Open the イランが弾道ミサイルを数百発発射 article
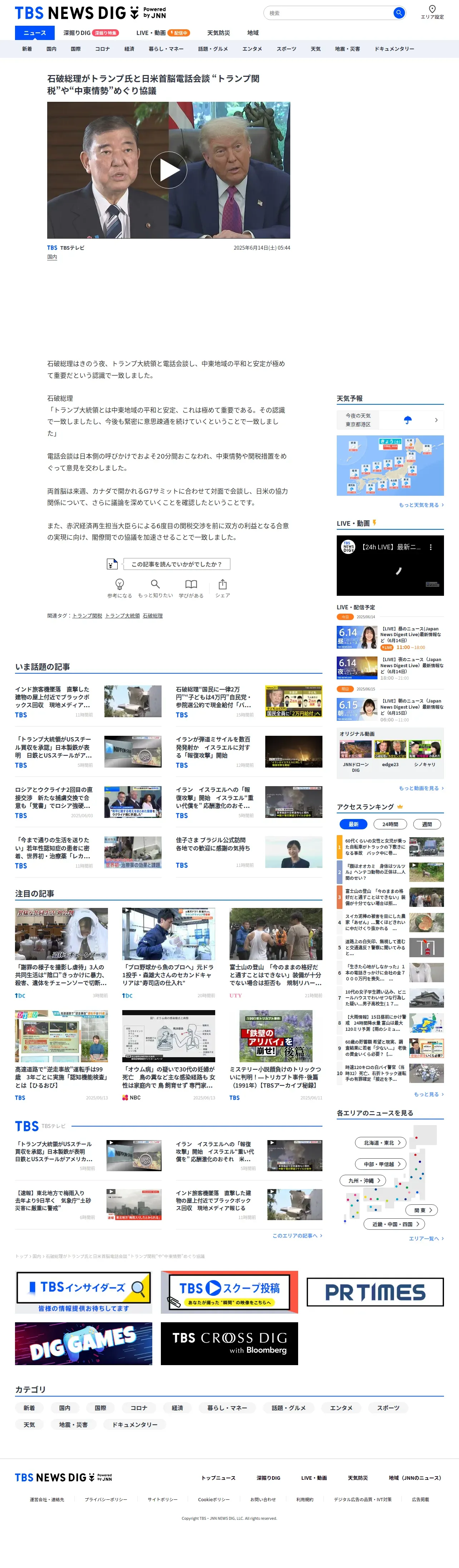This screenshot has height=1568, width=459. click(249, 752)
